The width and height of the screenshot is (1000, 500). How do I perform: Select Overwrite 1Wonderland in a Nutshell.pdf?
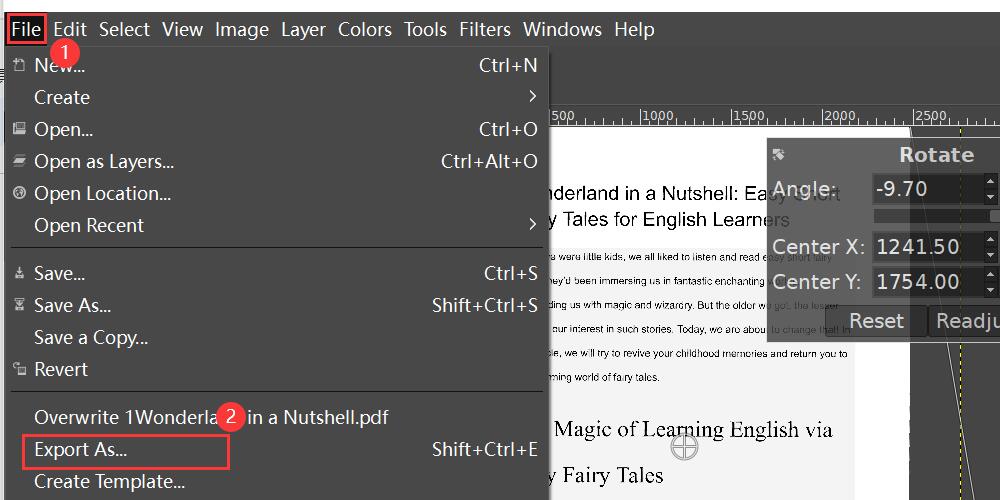[x=277, y=417]
